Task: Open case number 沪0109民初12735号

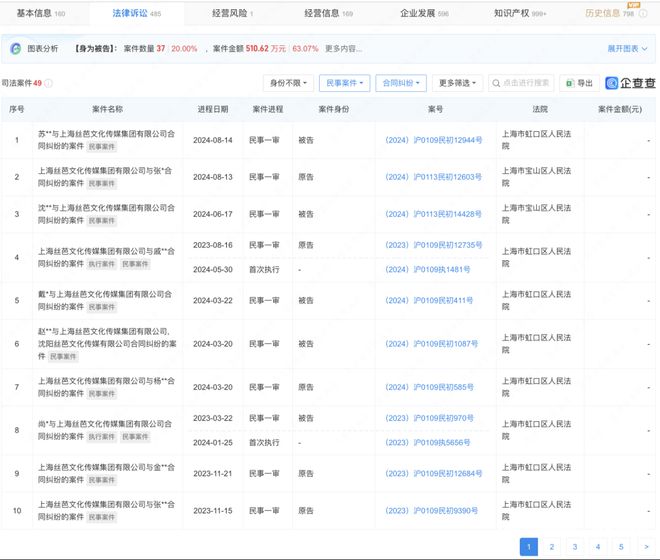Action: (434, 245)
